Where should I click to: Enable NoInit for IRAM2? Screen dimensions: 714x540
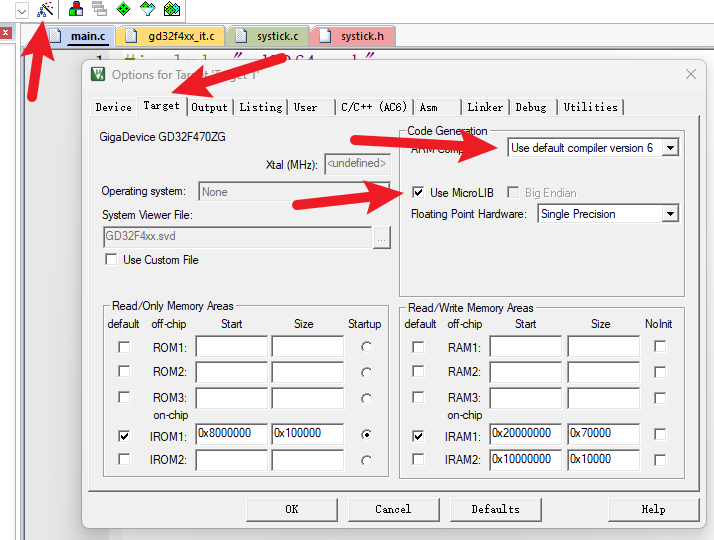pos(660,460)
